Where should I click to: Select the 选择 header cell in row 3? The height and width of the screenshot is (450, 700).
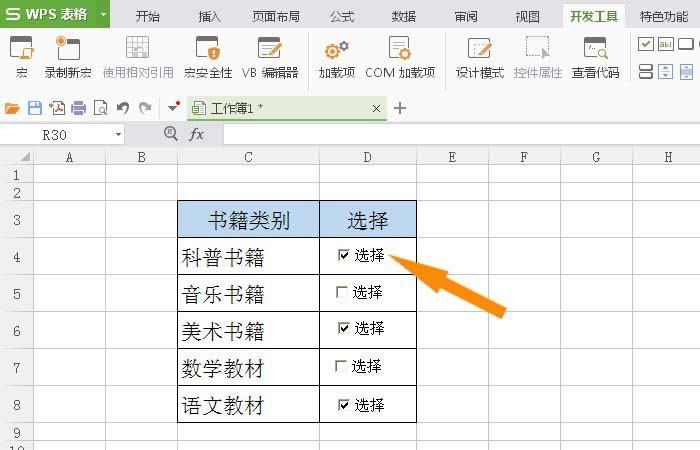click(368, 219)
